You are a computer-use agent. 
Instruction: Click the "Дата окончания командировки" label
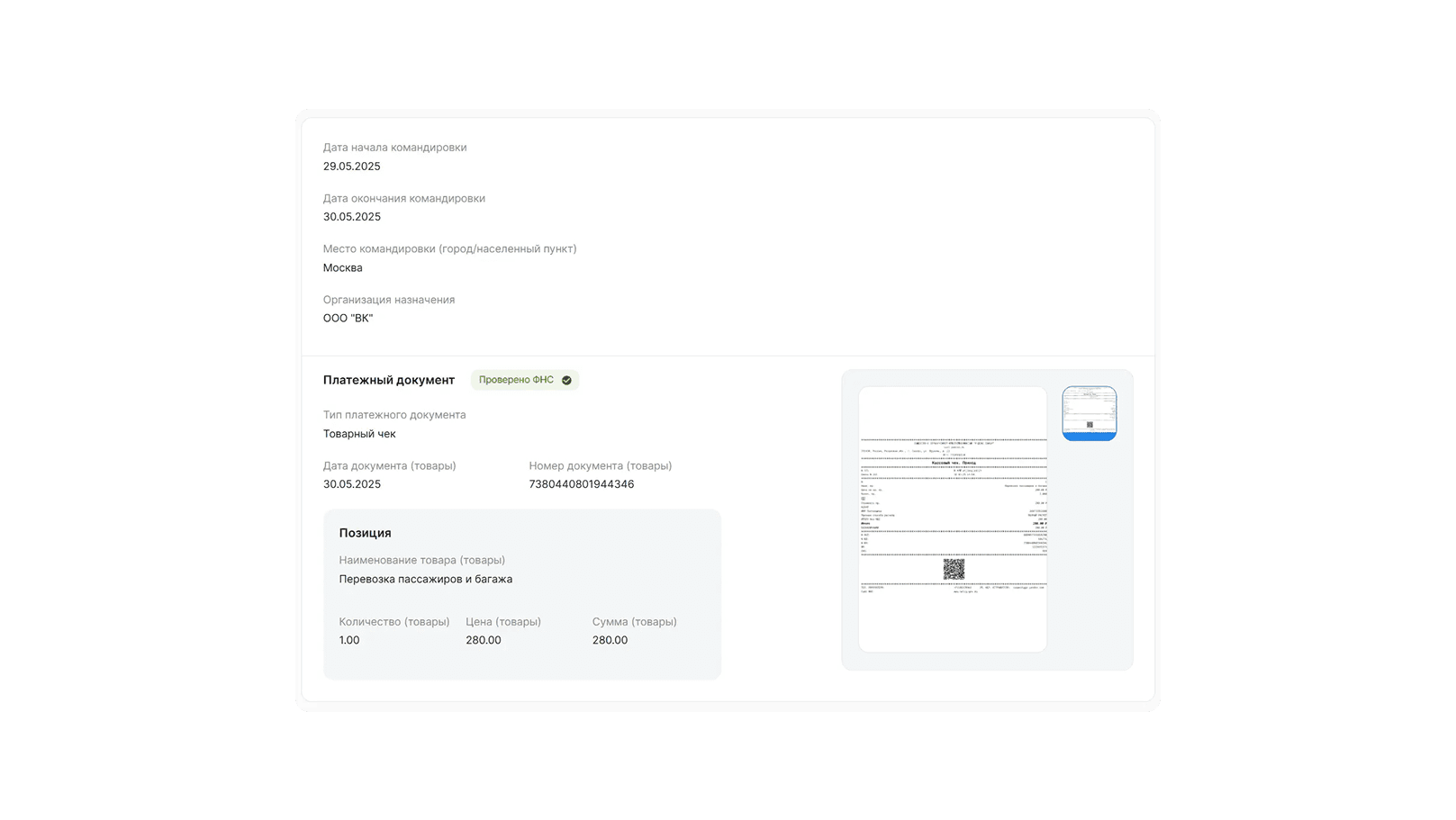pos(404,198)
